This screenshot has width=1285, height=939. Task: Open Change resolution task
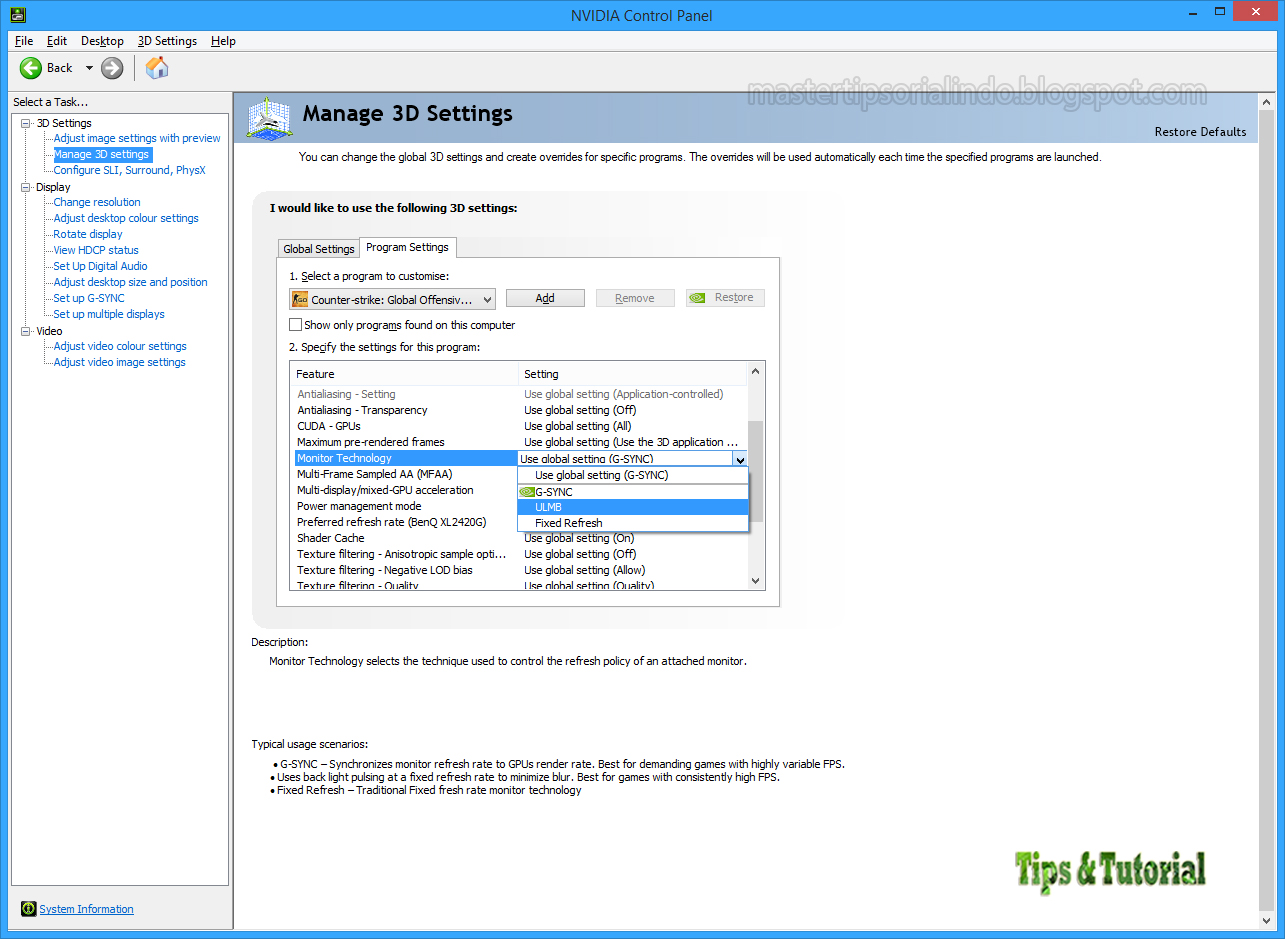point(97,202)
